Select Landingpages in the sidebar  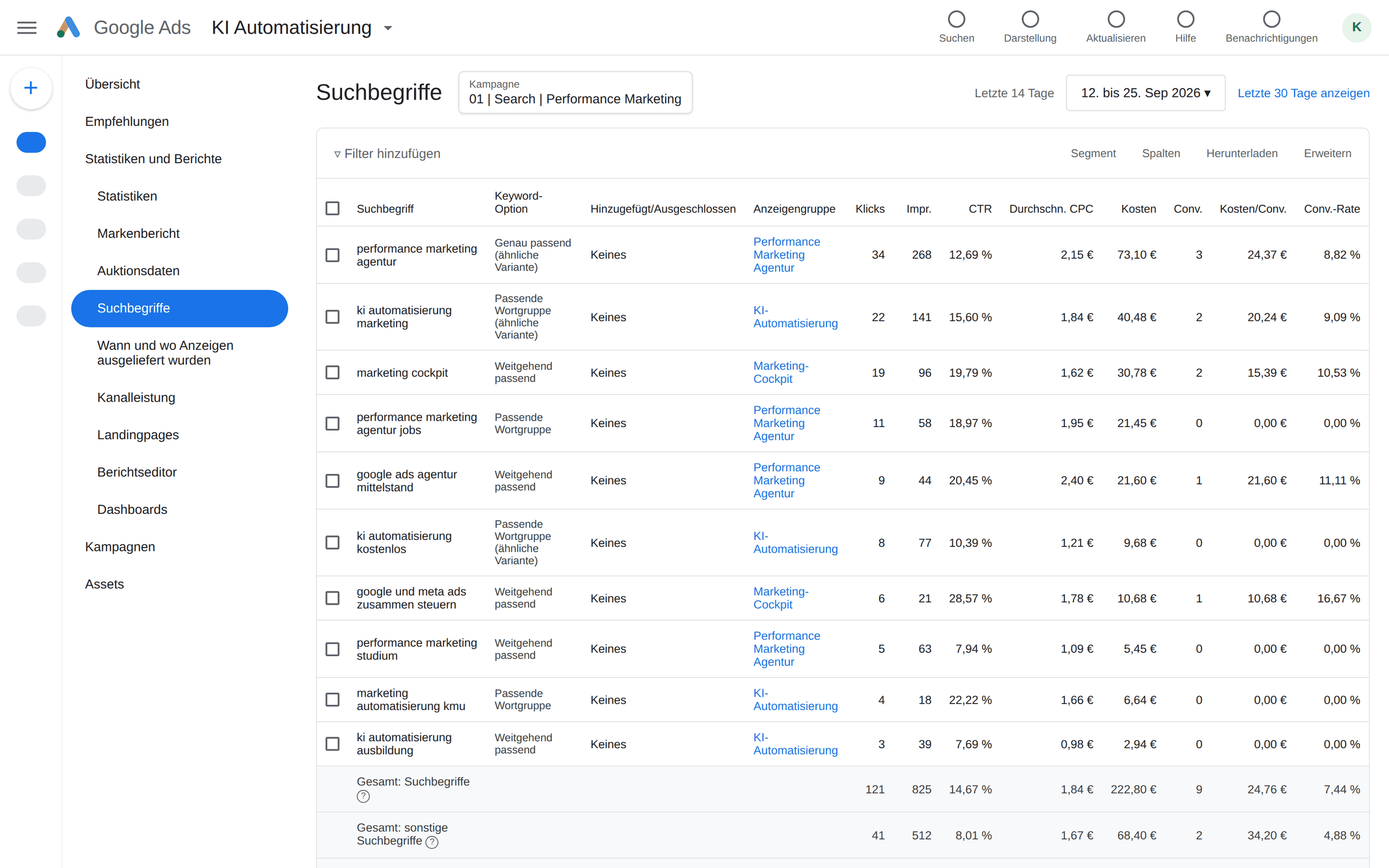click(x=138, y=435)
